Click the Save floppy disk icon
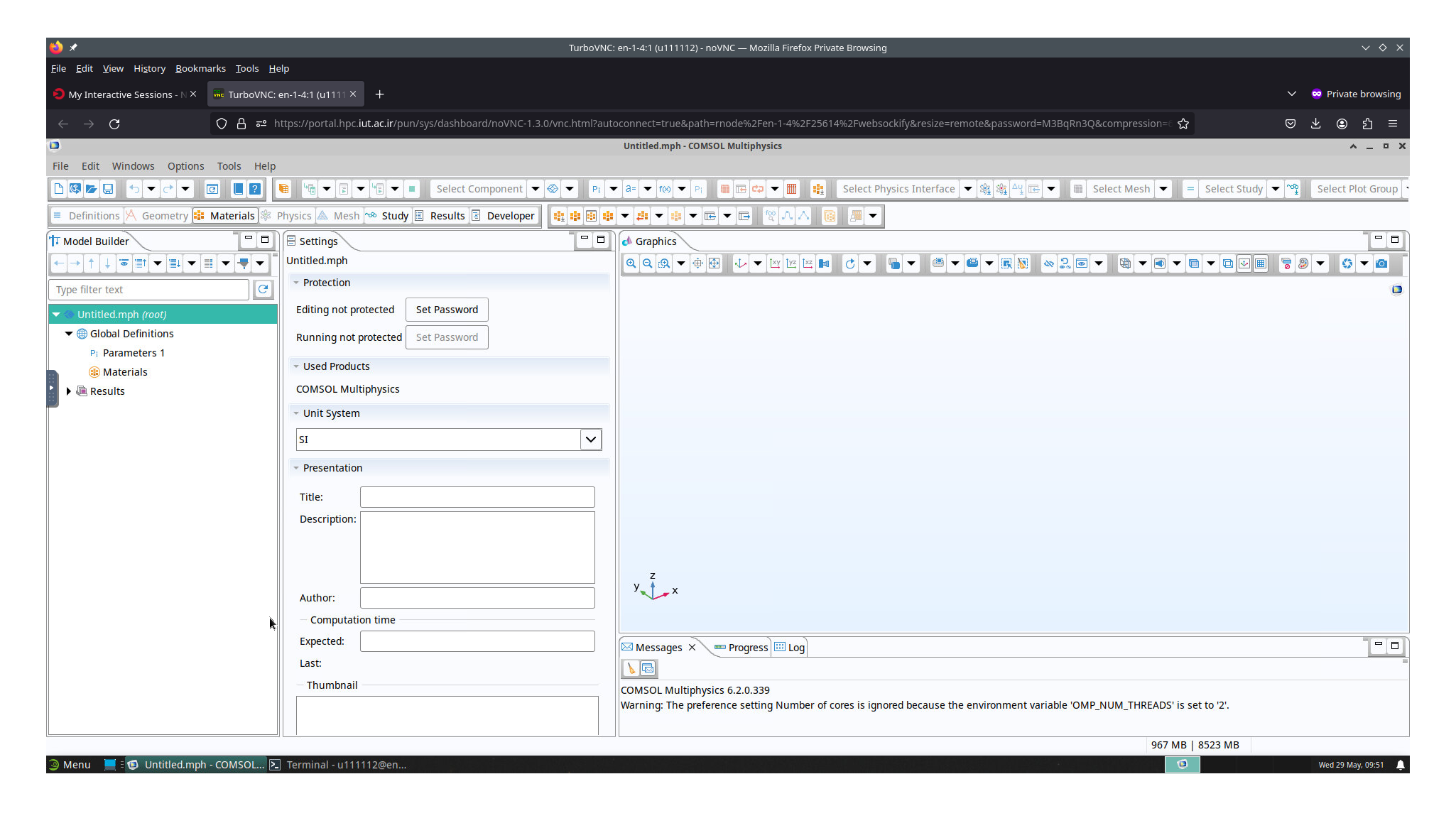 [x=108, y=189]
